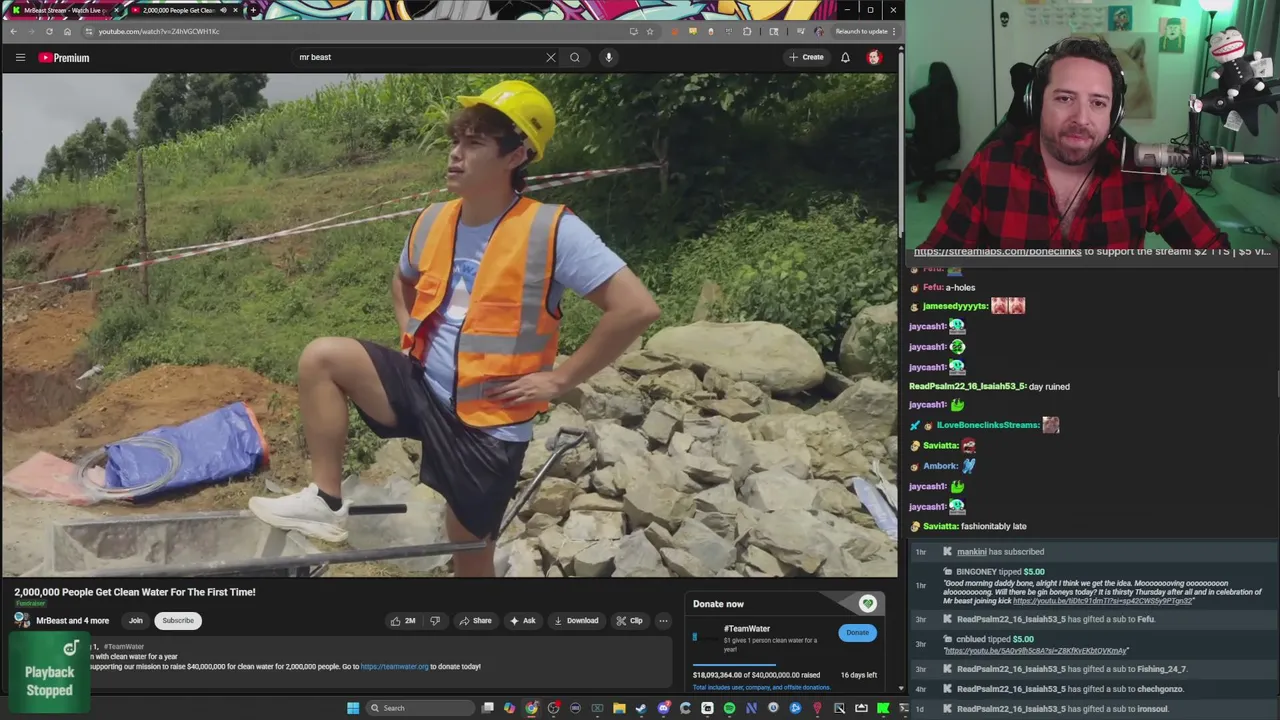The width and height of the screenshot is (1280, 720).
Task: Bookmark this page with the star icon
Action: click(650, 31)
